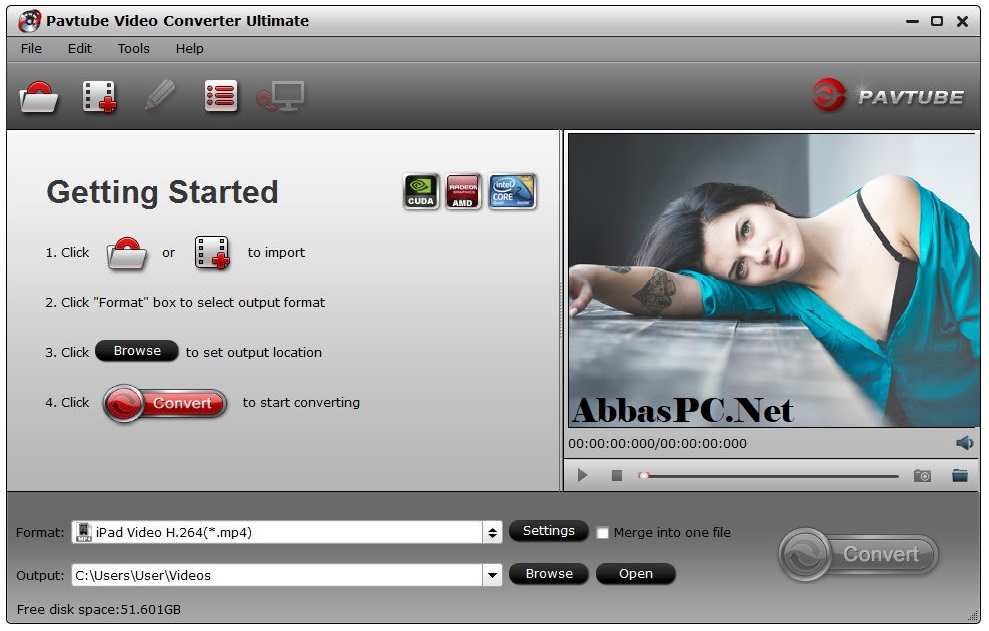
Task: Click the Pavtube logo in toolbar
Action: point(888,96)
